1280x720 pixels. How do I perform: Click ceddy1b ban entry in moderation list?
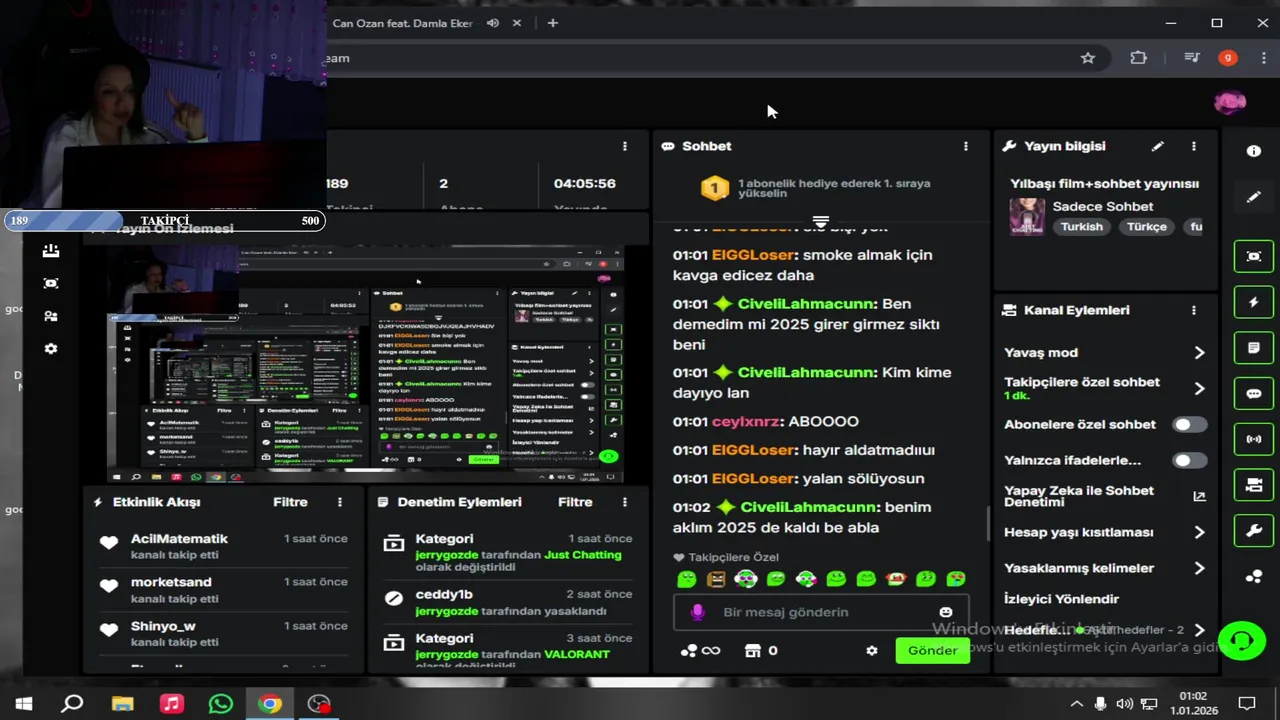508,602
